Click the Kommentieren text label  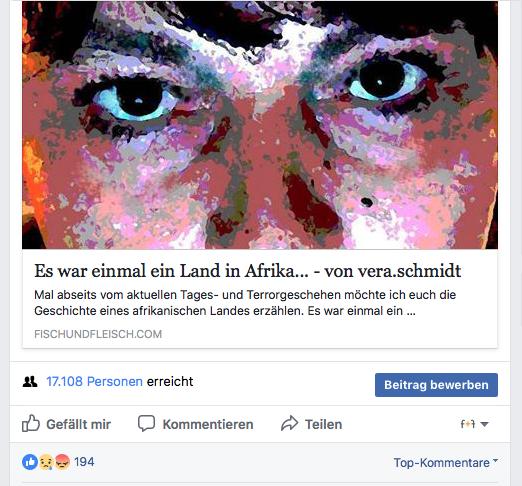(208, 424)
